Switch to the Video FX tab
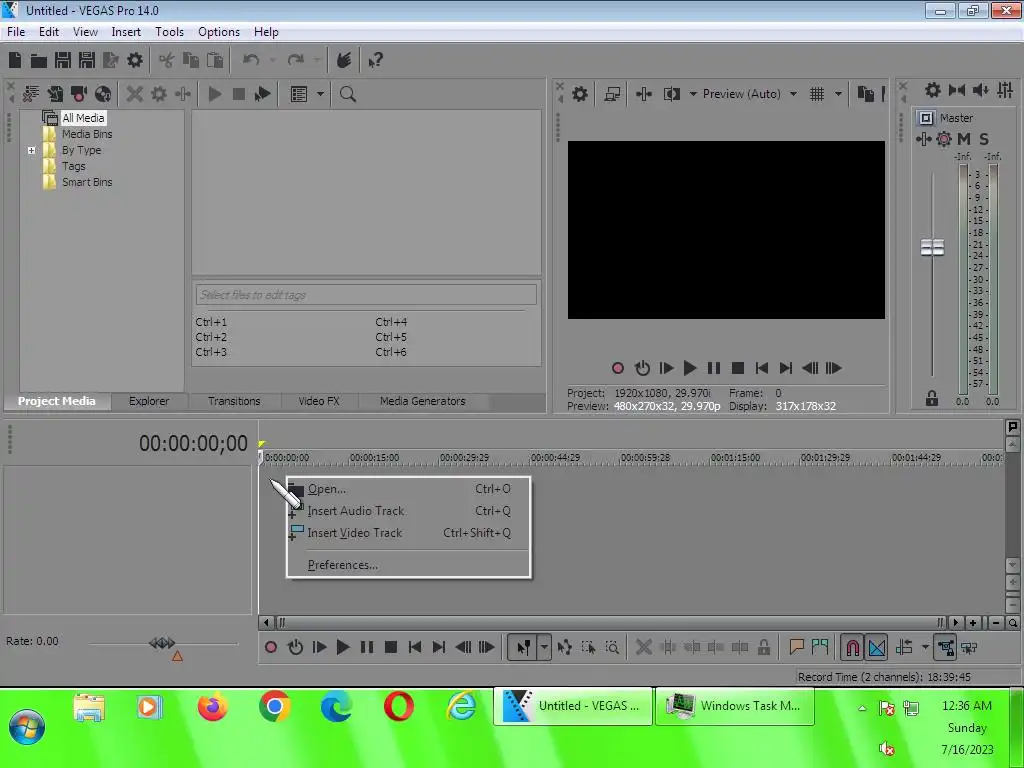The width and height of the screenshot is (1024, 768). tap(319, 401)
